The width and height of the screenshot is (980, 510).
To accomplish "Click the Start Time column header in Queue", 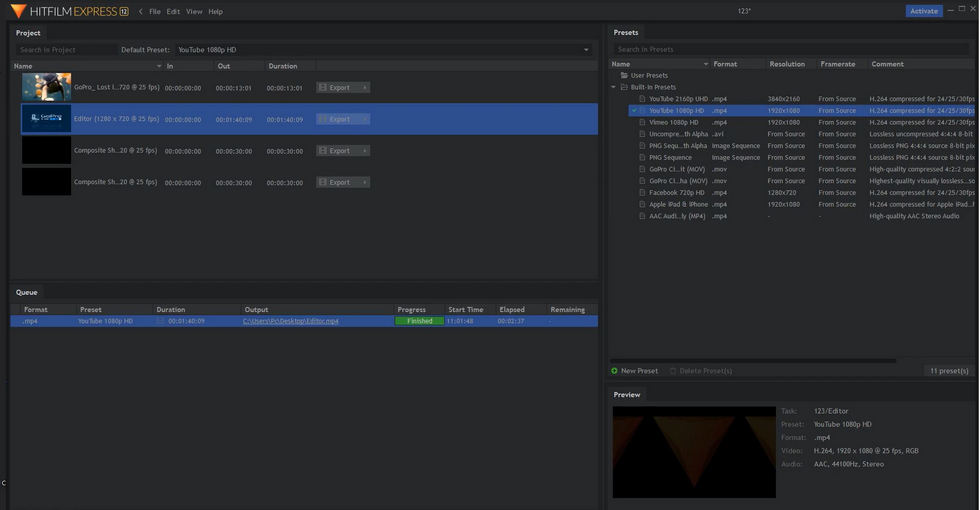I will 466,309.
